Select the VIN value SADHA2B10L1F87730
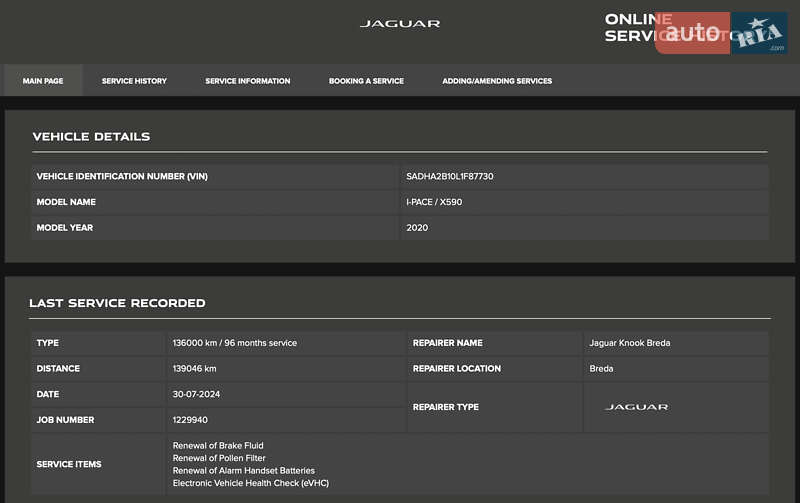The height and width of the screenshot is (503, 800). pos(449,176)
